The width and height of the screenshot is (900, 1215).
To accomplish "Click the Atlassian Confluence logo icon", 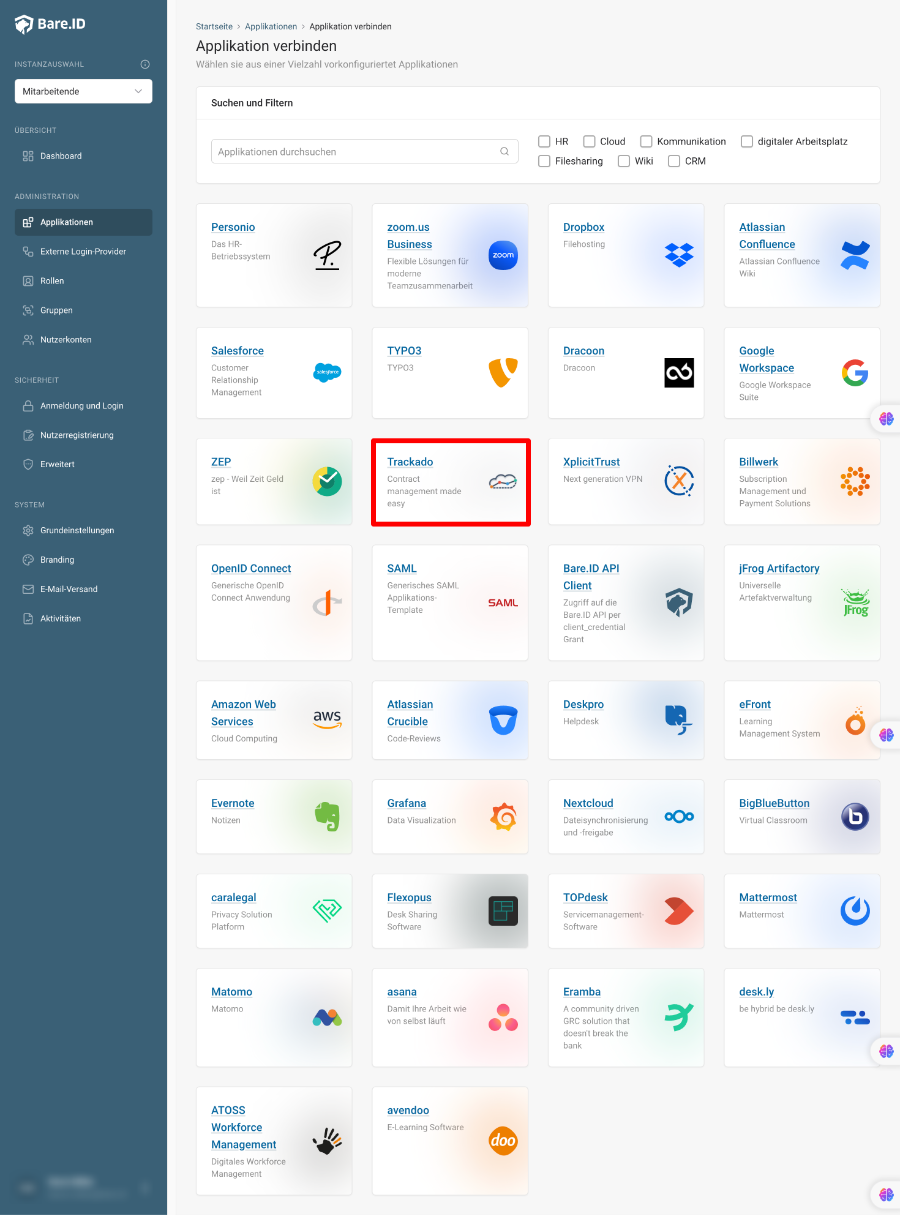I will (855, 255).
